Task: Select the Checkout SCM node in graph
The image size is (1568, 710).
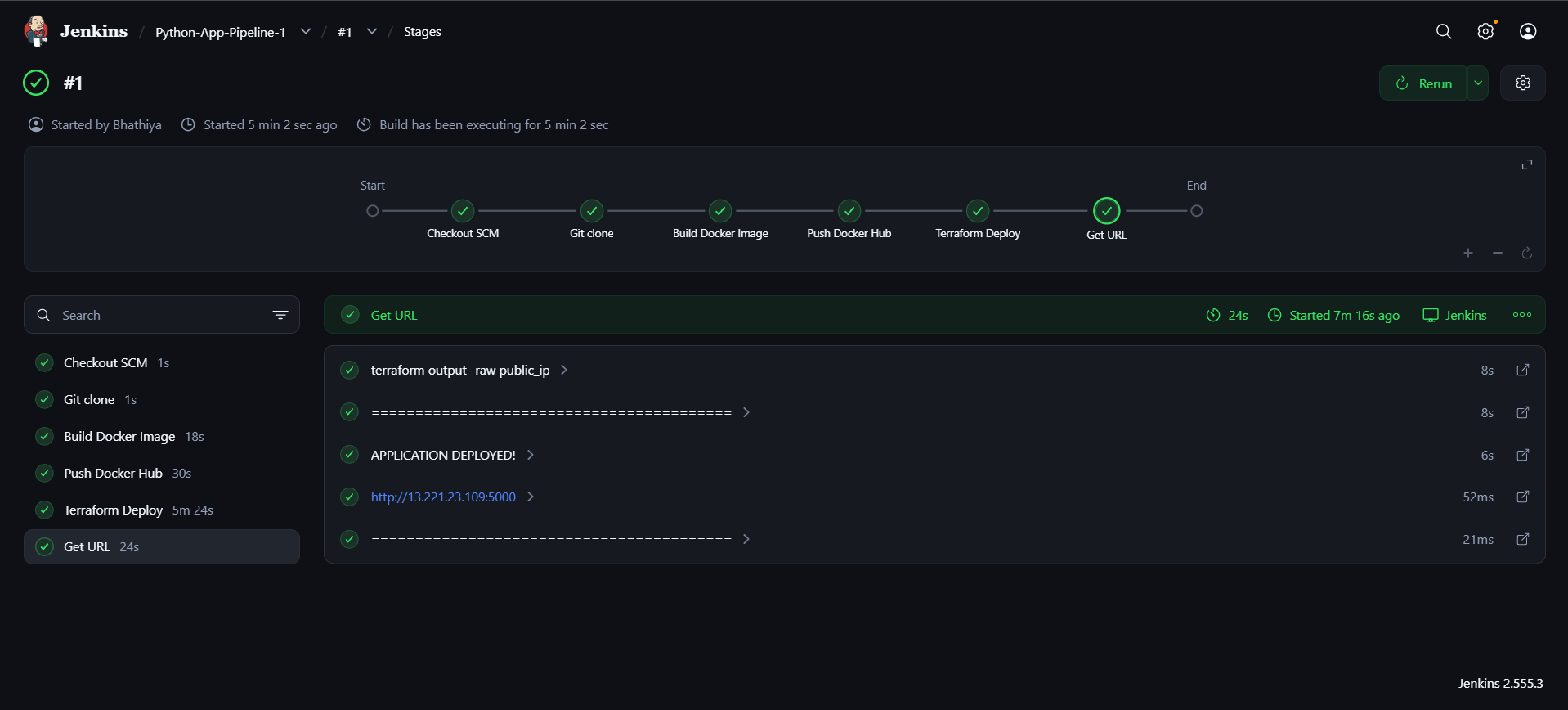Action: pos(463,211)
